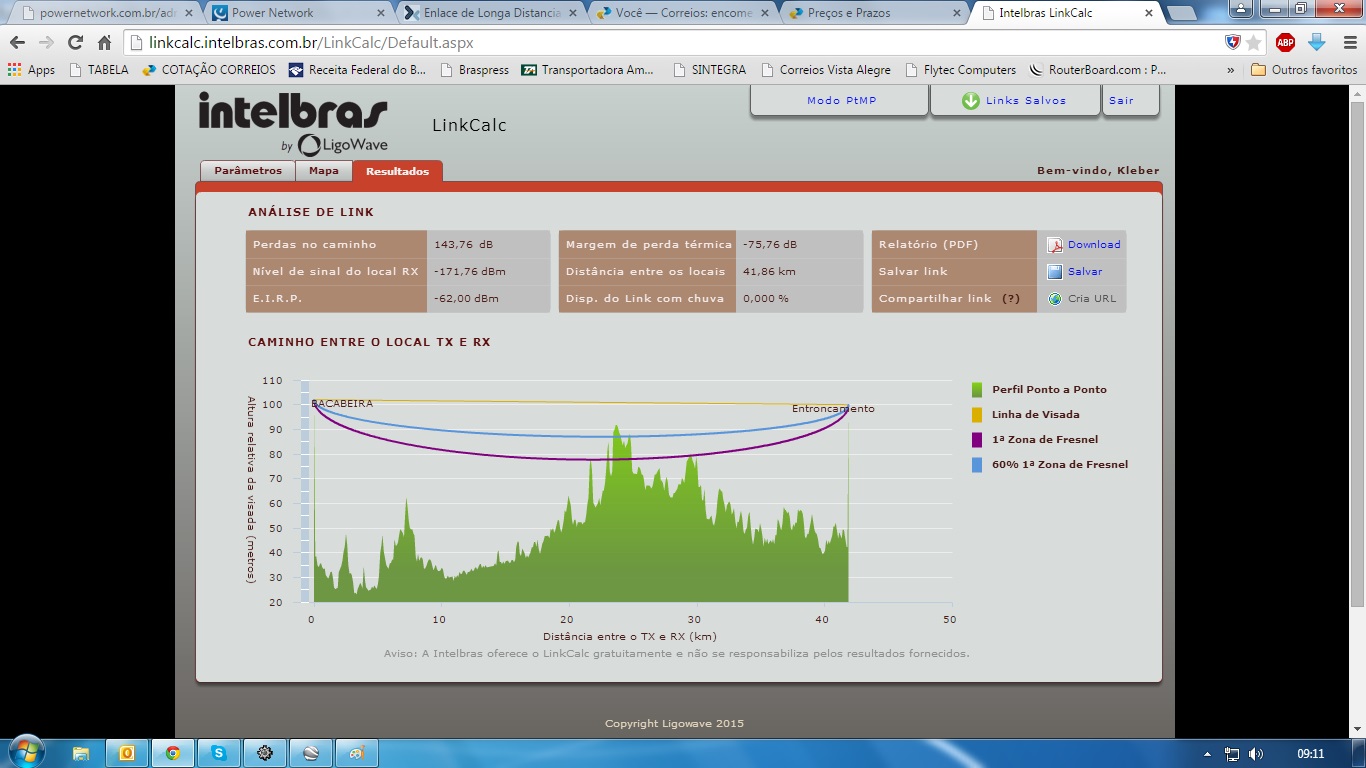Open the Links Salvos button
This screenshot has height=768, width=1366.
1016,101
